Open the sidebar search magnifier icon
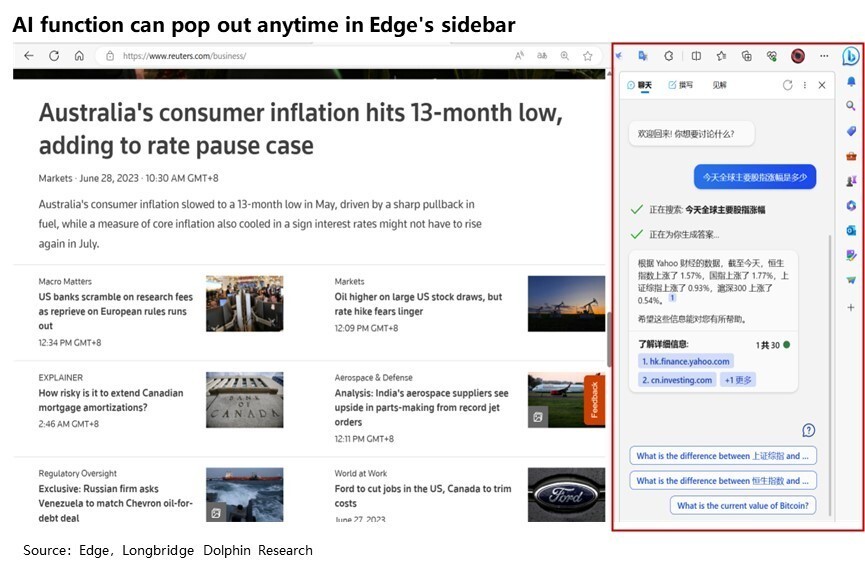 pyautogui.click(x=851, y=105)
